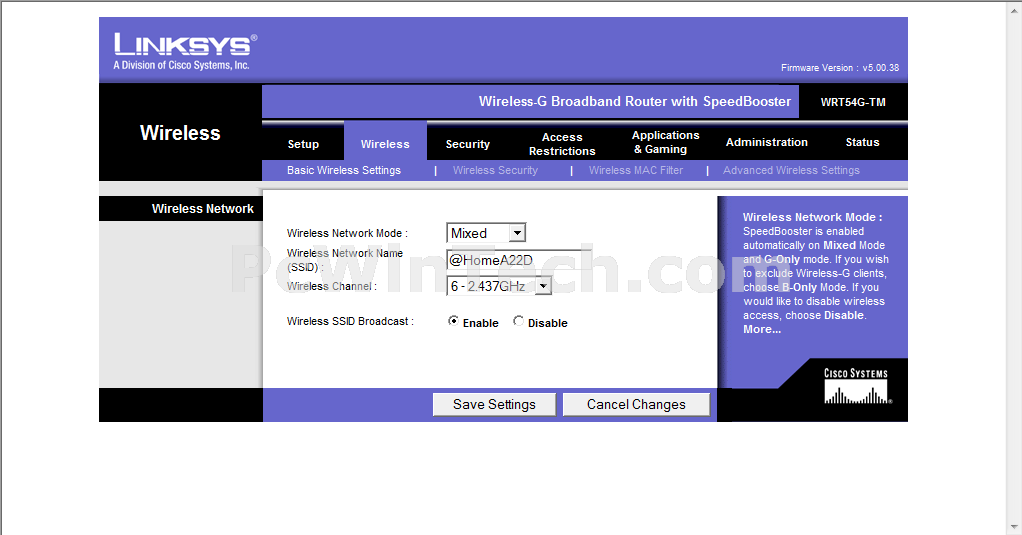Enable Wireless SSID Broadcast
The height and width of the screenshot is (535, 1022).
pyautogui.click(x=453, y=321)
